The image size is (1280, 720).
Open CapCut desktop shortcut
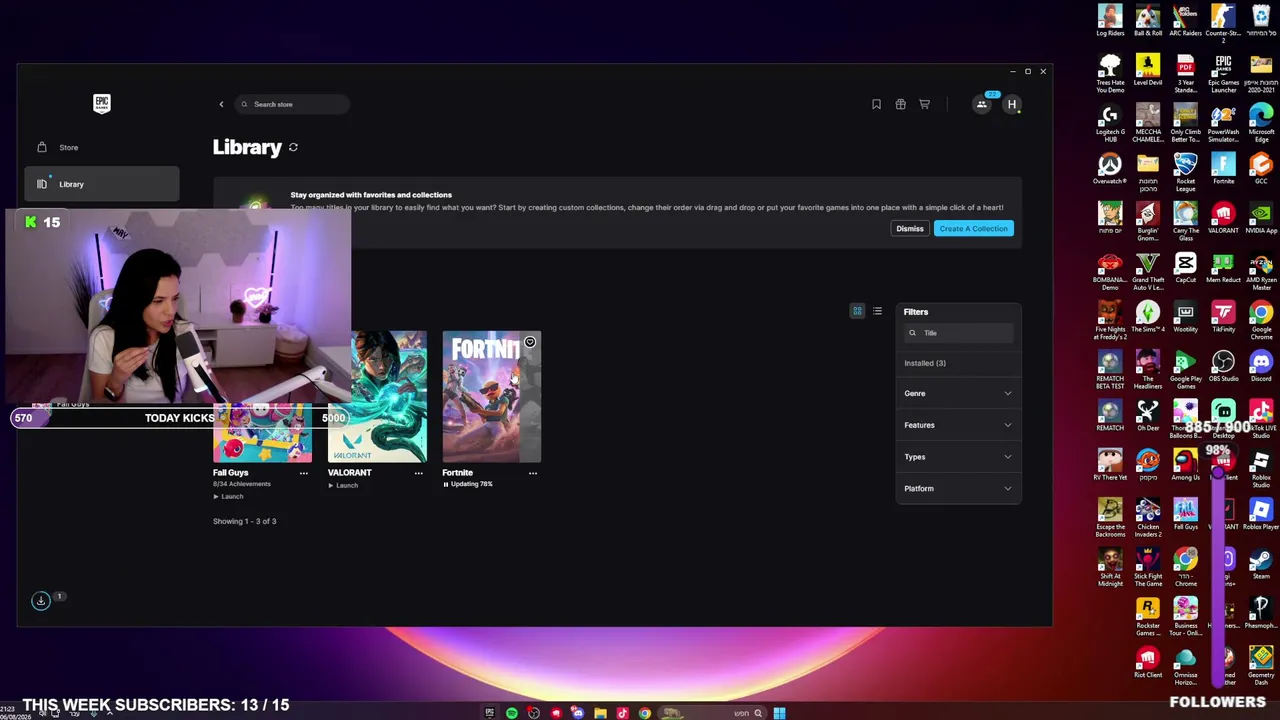(x=1185, y=267)
